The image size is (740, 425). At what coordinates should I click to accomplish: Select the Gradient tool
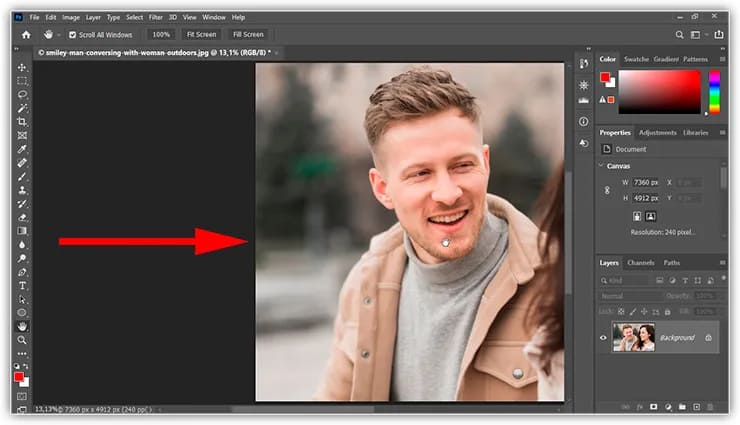point(22,231)
